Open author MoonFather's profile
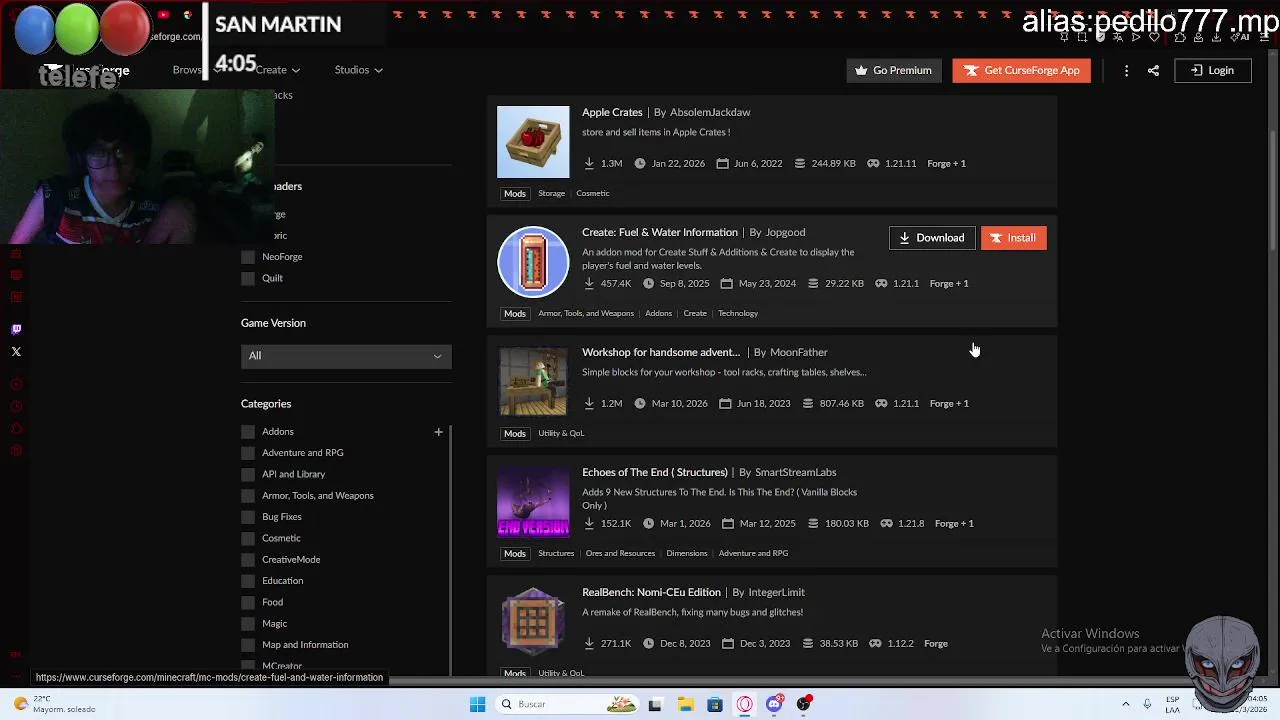The width and height of the screenshot is (1280, 720). (799, 352)
